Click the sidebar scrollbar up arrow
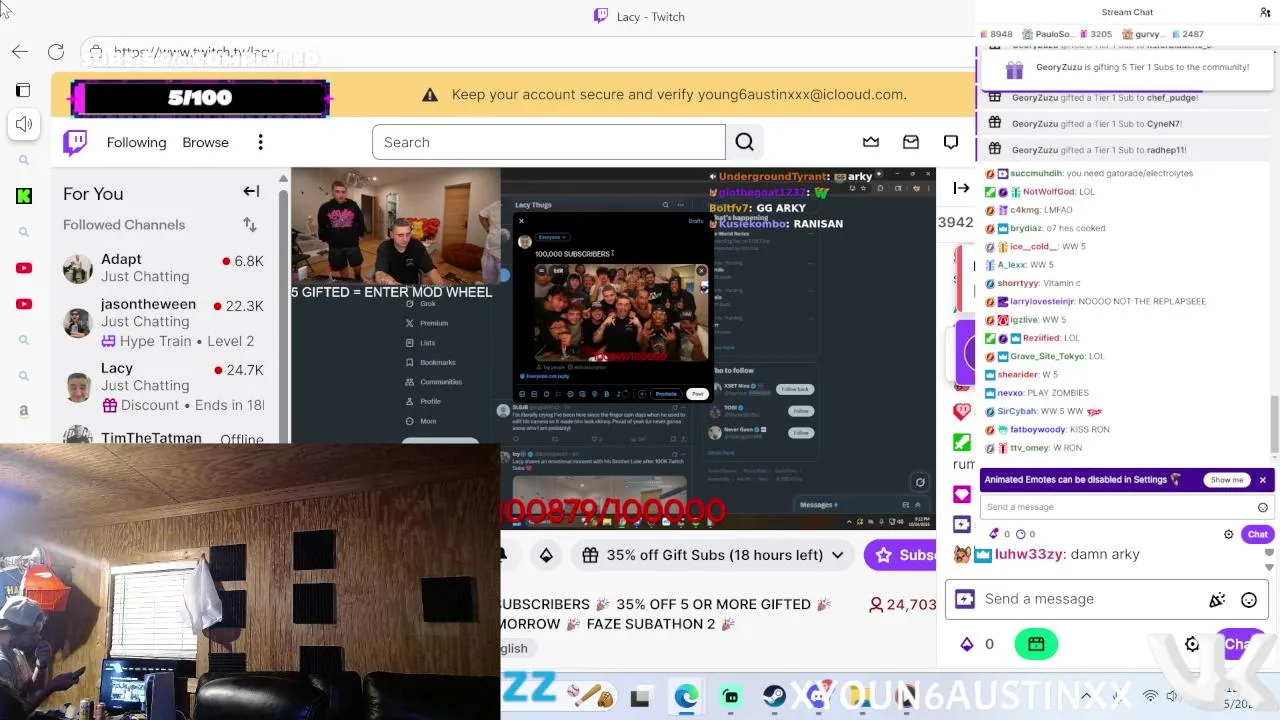This screenshot has height=720, width=1280. (284, 179)
